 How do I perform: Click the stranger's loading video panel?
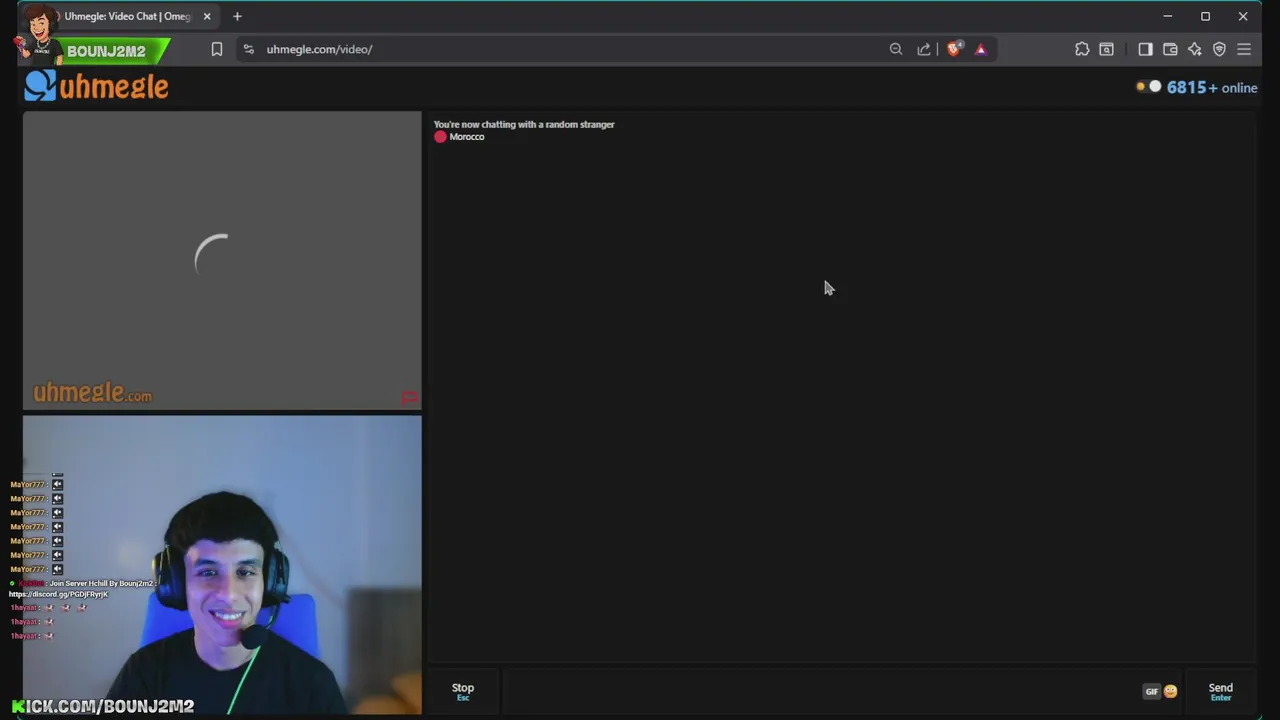[222, 260]
